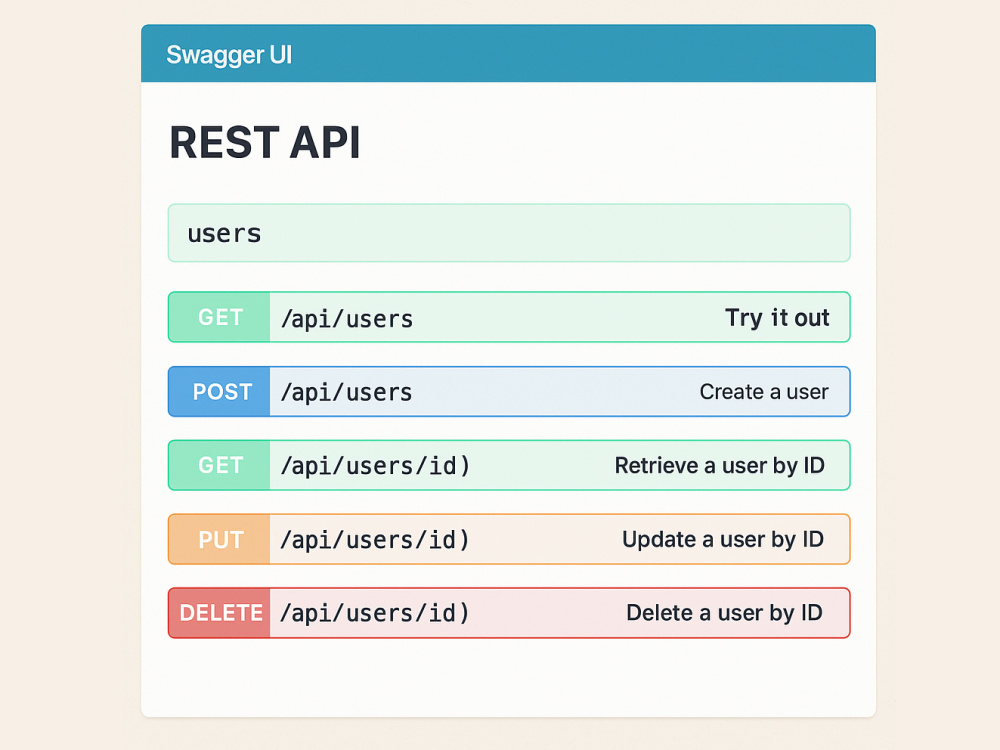This screenshot has width=1000, height=750.
Task: Click the Update a user by ID description
Action: (723, 540)
